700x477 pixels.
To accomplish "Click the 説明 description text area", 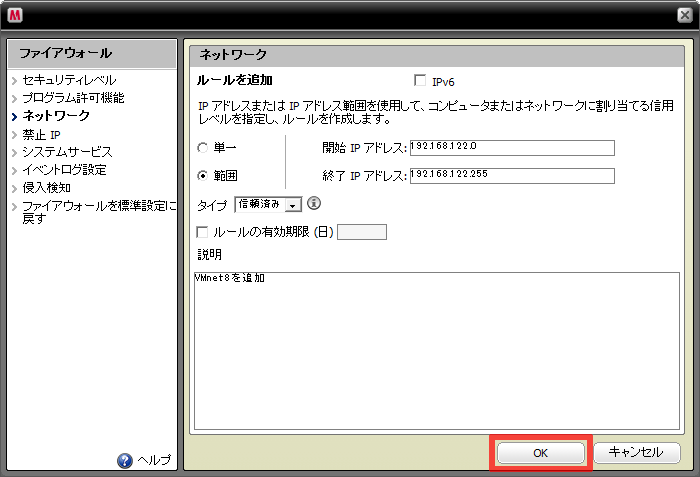I will pos(434,350).
